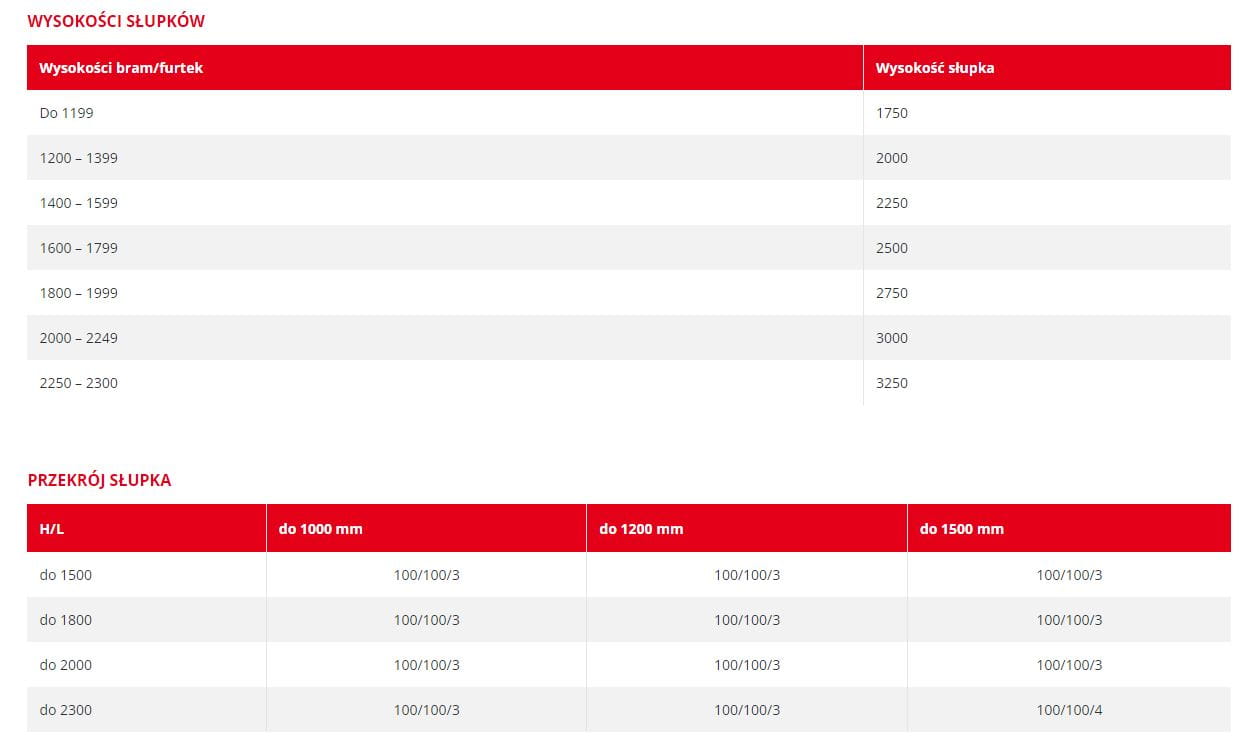Screen dimensions: 1247x744
Task: Click the post height value 2500
Action: [892, 248]
